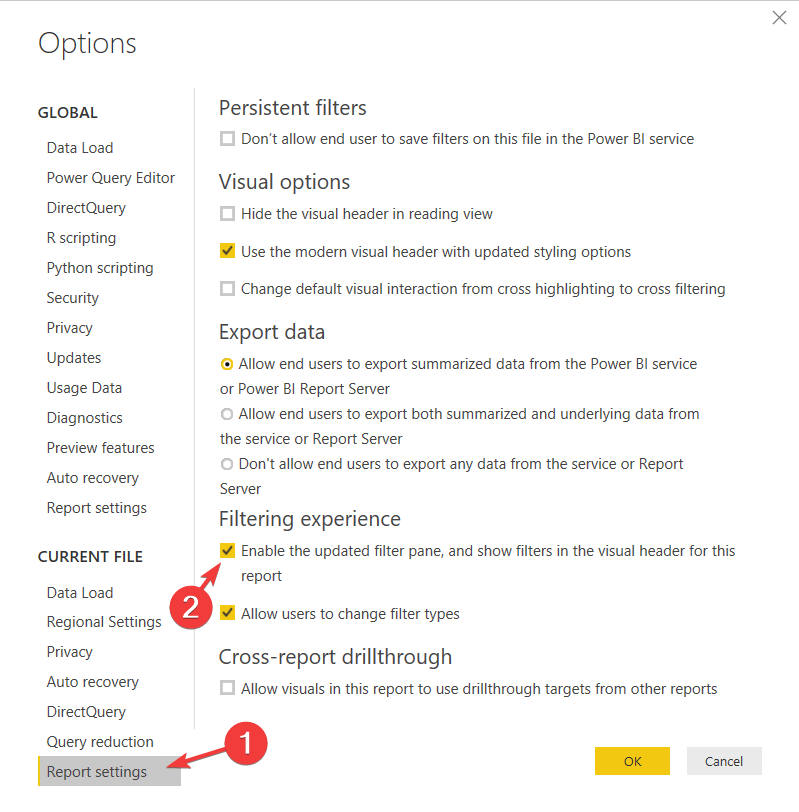Select Security under the GLOBAL section
This screenshot has height=812, width=799.
(x=72, y=297)
